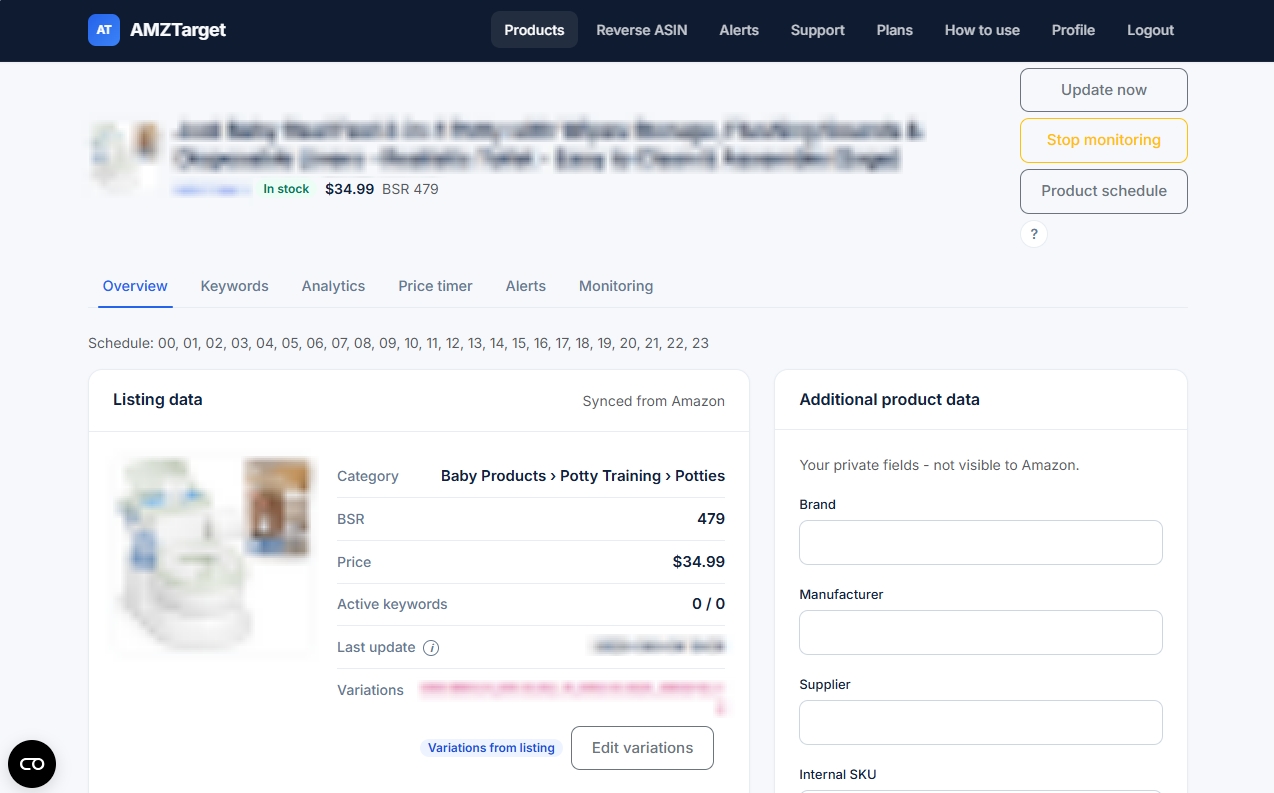Focus the Manufacturer input field
1274x793 pixels.
tap(981, 632)
